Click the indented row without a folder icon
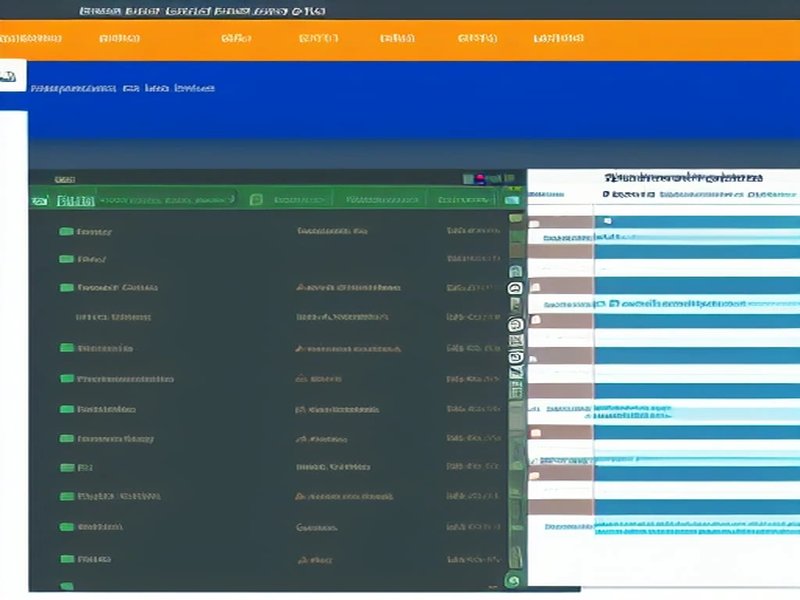The height and width of the screenshot is (600, 800). tap(113, 317)
